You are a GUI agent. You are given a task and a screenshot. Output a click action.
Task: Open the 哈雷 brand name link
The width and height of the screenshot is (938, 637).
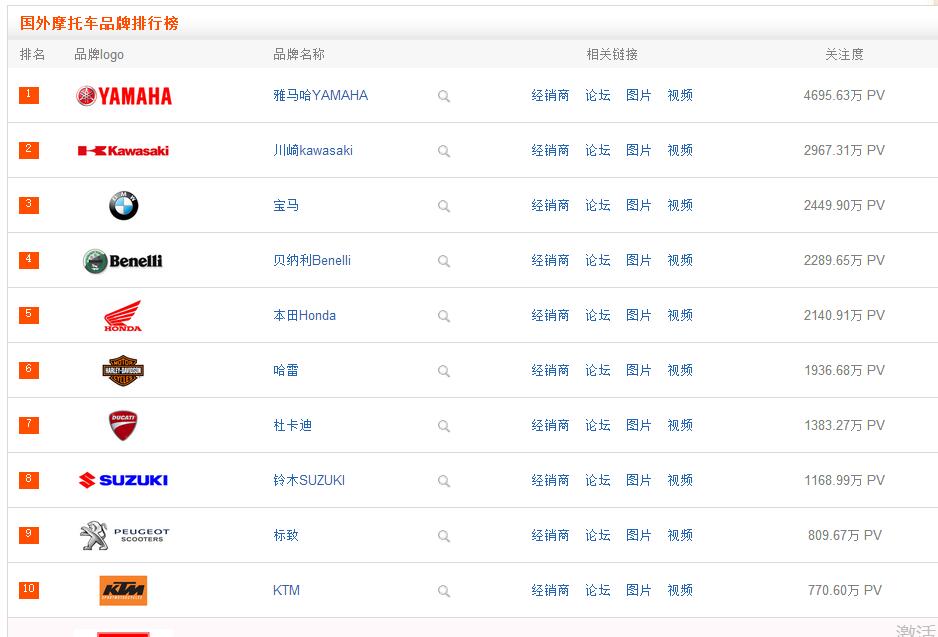click(286, 371)
